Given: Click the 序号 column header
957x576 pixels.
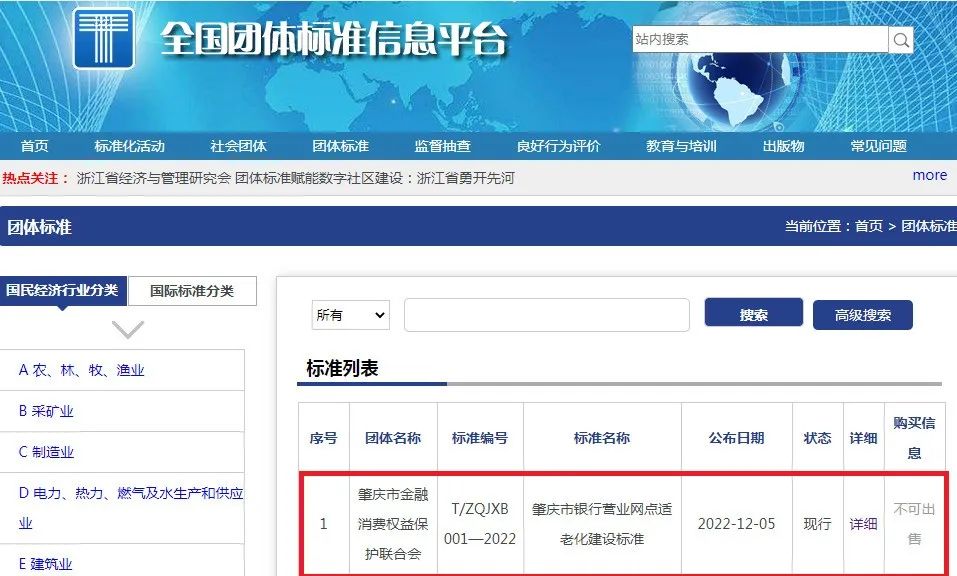Looking at the screenshot, I should (x=323, y=438).
